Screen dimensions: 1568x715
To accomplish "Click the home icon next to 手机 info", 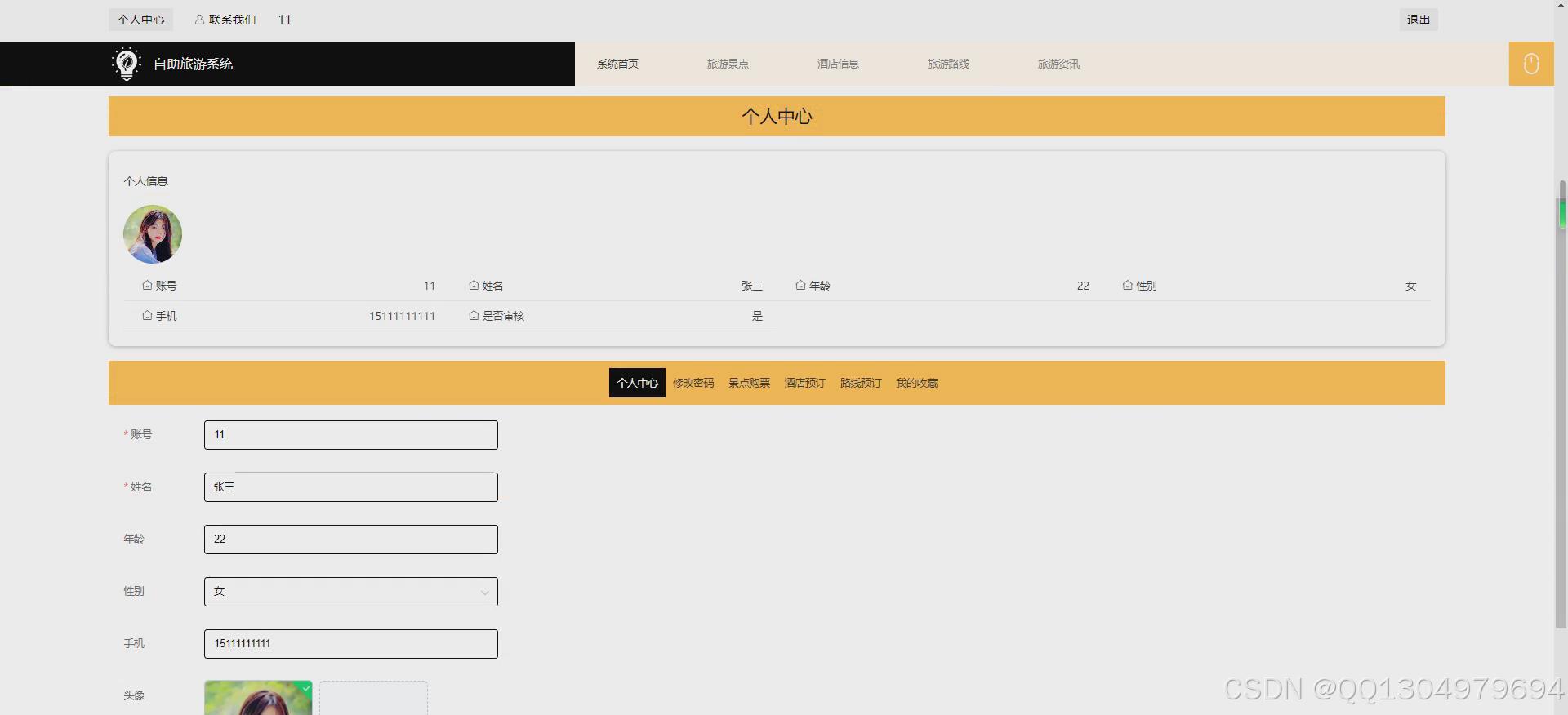I will [147, 316].
